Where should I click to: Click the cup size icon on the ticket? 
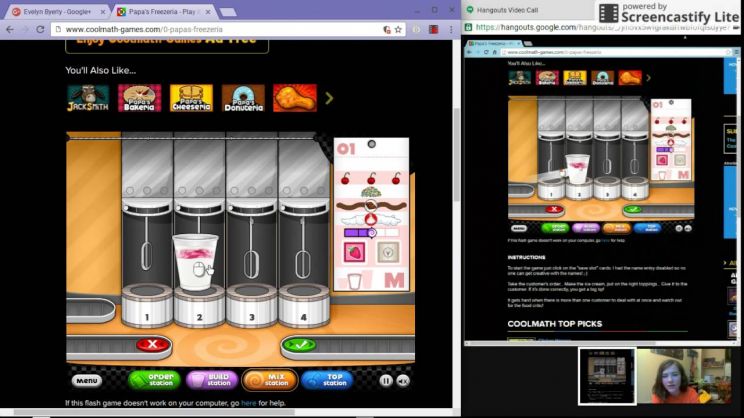tap(354, 280)
